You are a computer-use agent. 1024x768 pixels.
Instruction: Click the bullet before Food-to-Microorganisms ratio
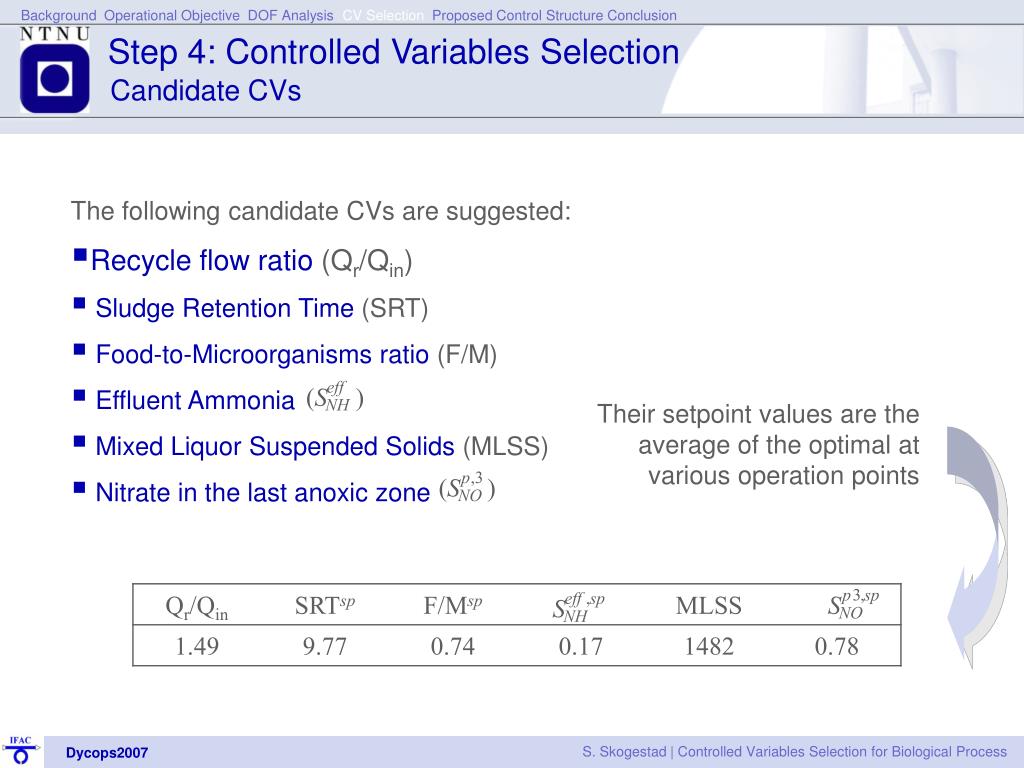(80, 349)
